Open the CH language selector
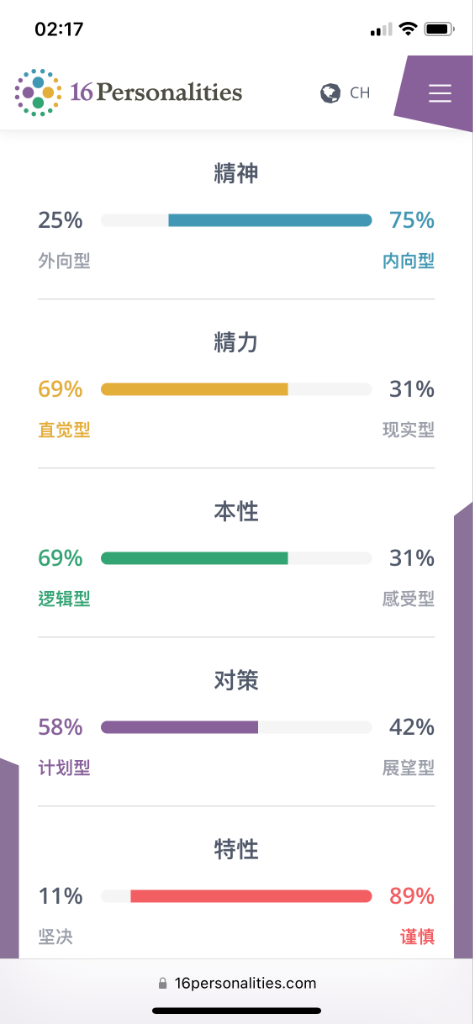 [360, 93]
